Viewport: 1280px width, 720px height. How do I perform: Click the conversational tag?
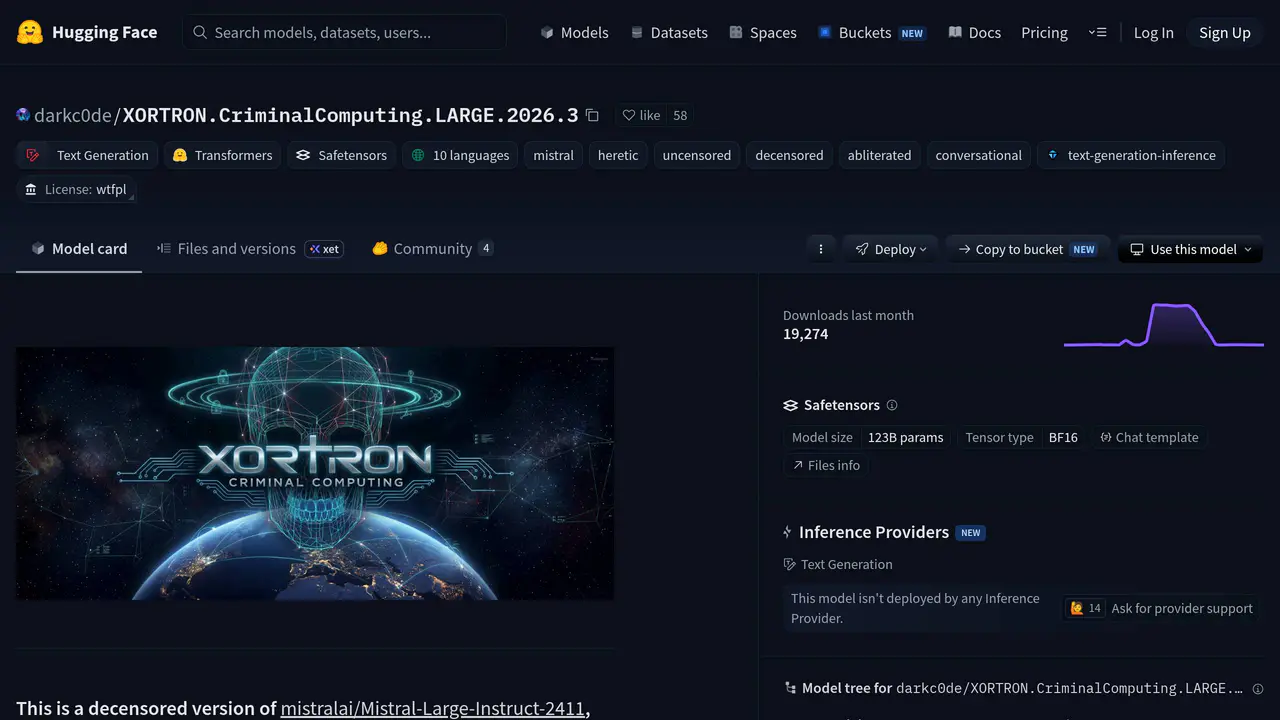click(x=978, y=155)
